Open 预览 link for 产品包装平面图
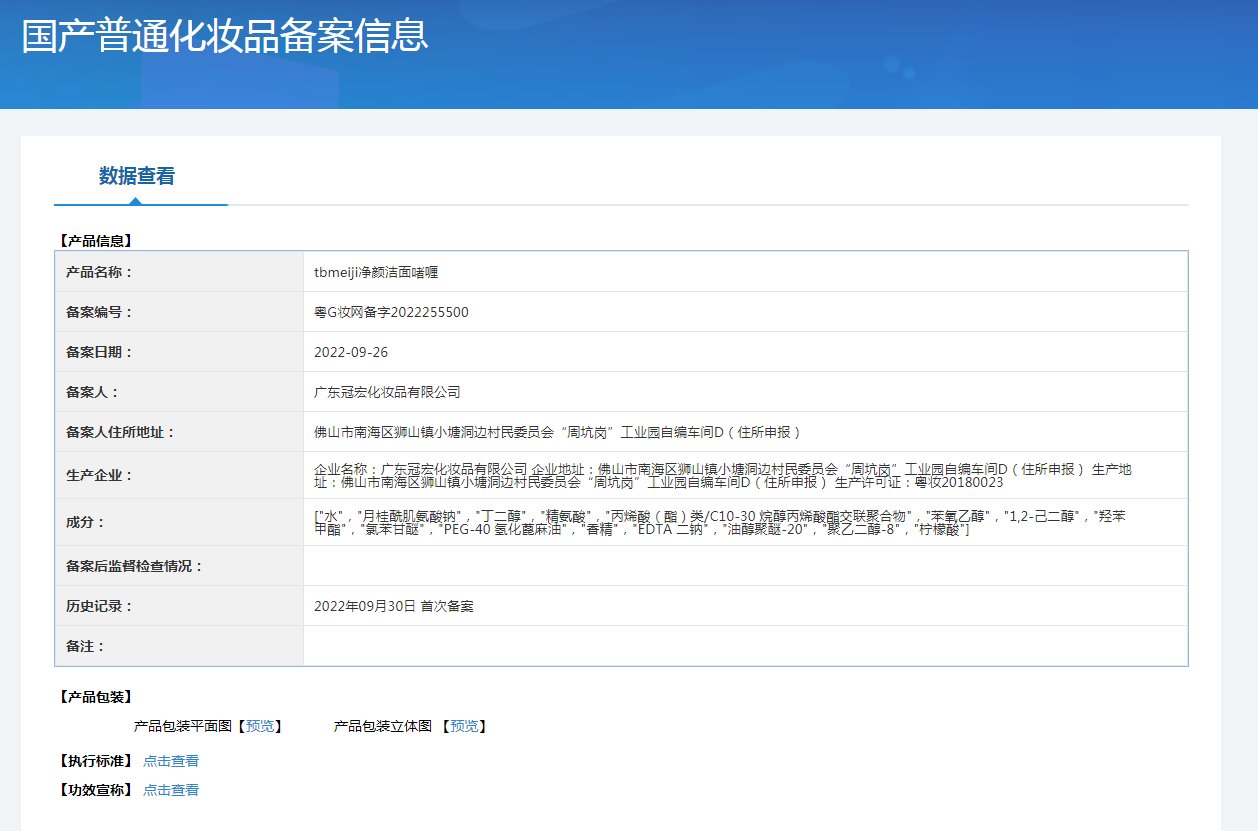The width and height of the screenshot is (1258, 831). pyautogui.click(x=260, y=726)
